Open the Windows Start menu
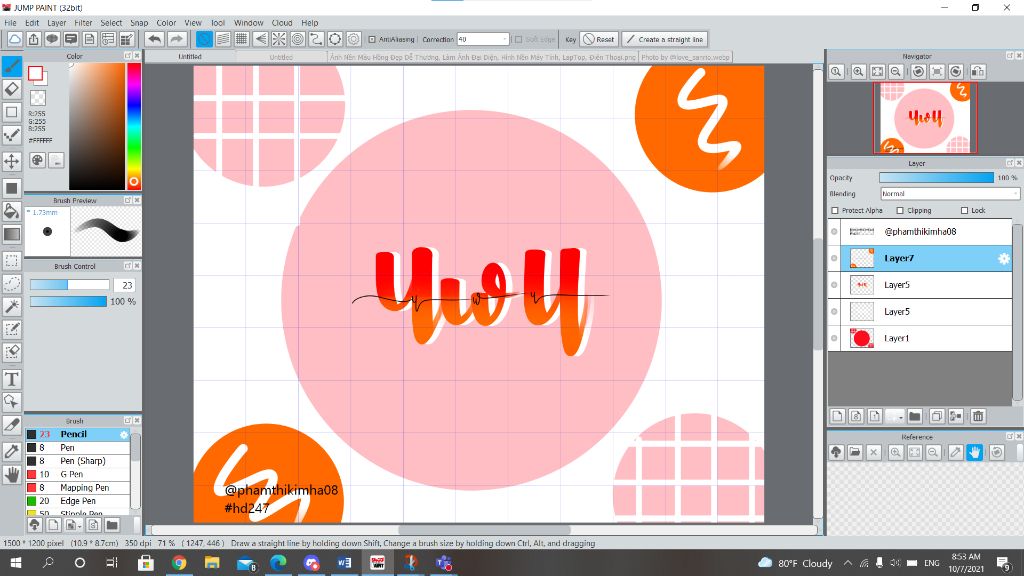 click(x=16, y=562)
